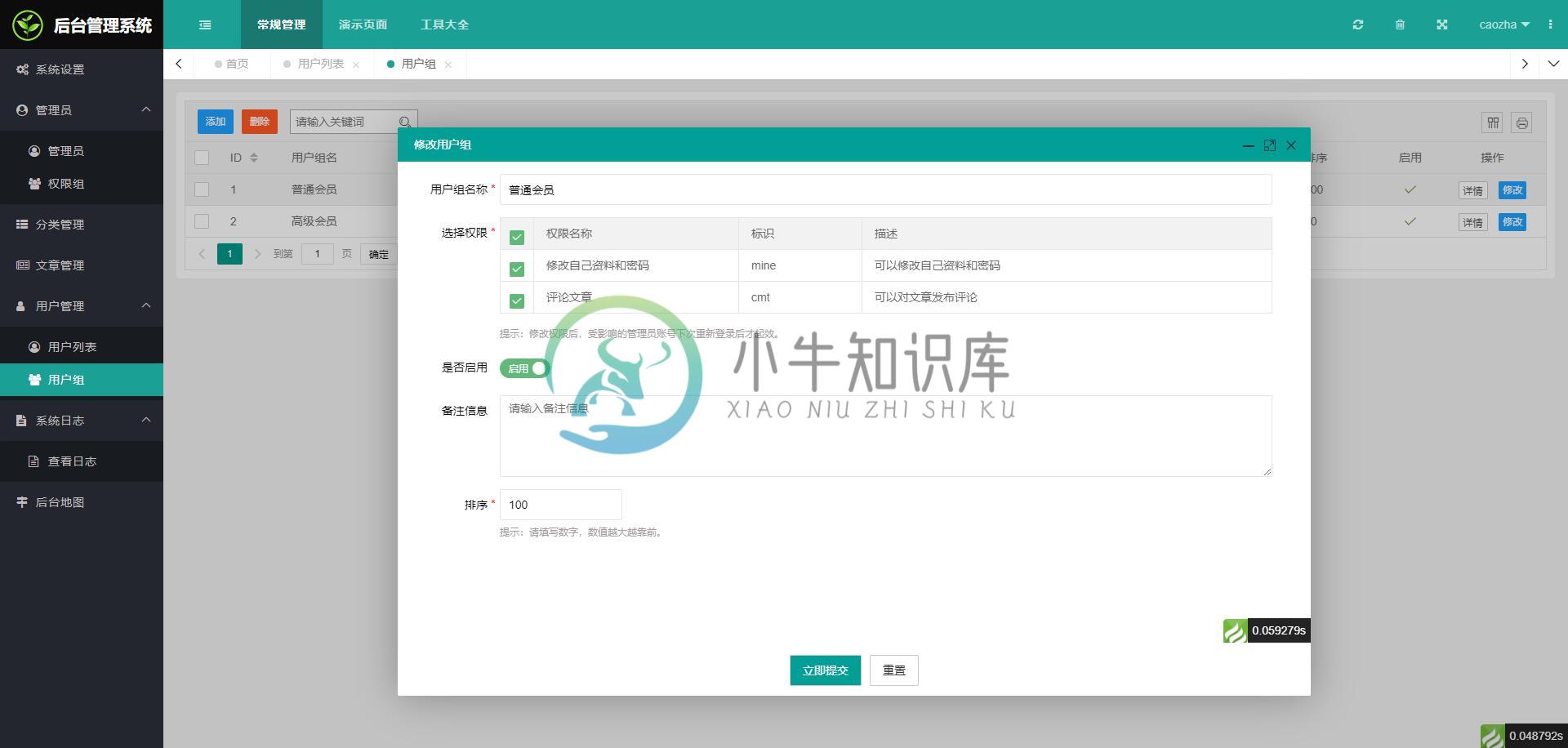This screenshot has width=1568, height=748.
Task: Toggle the select-all permissions checkbox
Action: coord(517,237)
